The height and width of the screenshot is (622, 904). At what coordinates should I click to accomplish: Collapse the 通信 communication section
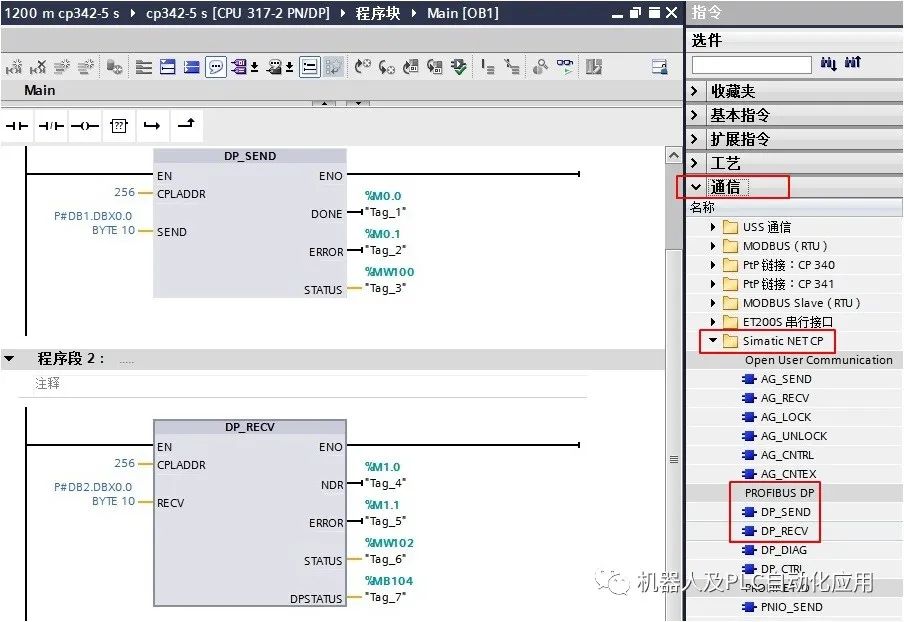698,186
